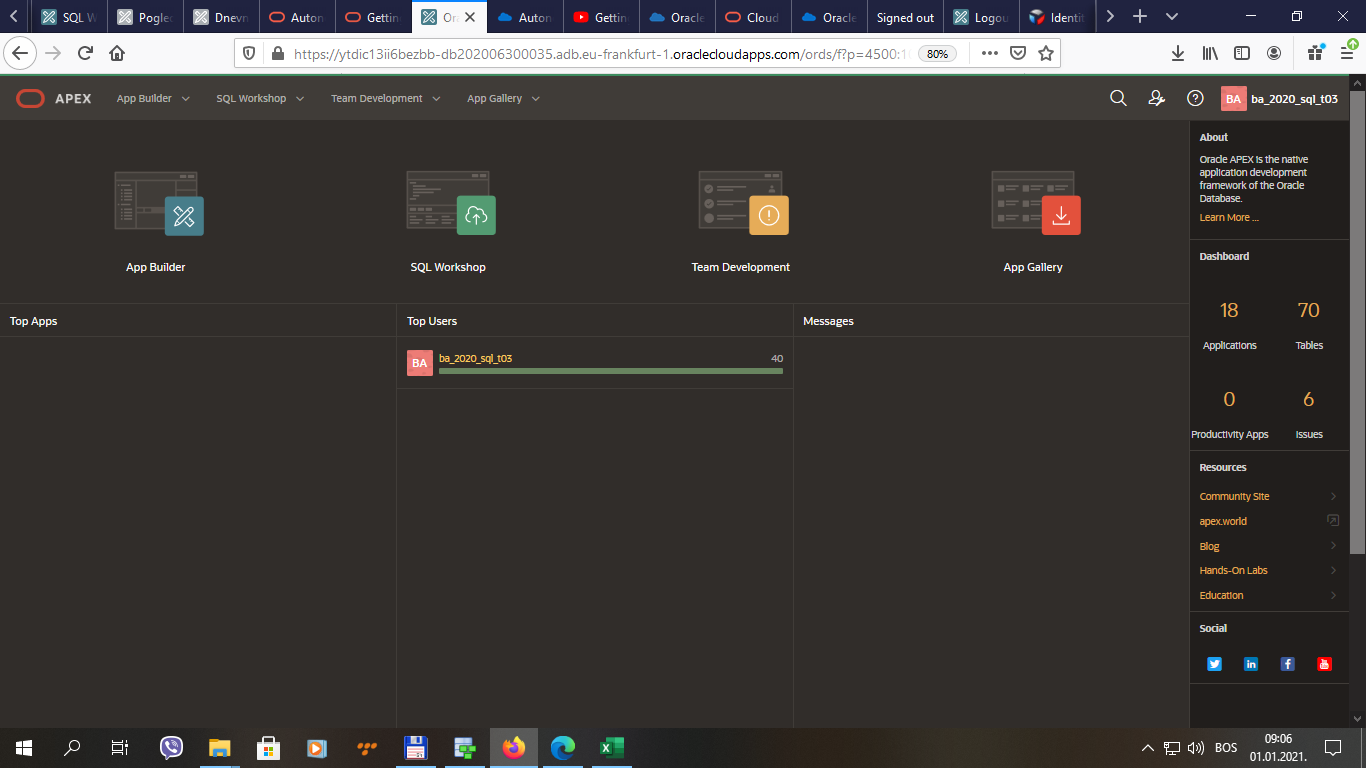
Task: Open the Education resource link
Action: [1222, 595]
